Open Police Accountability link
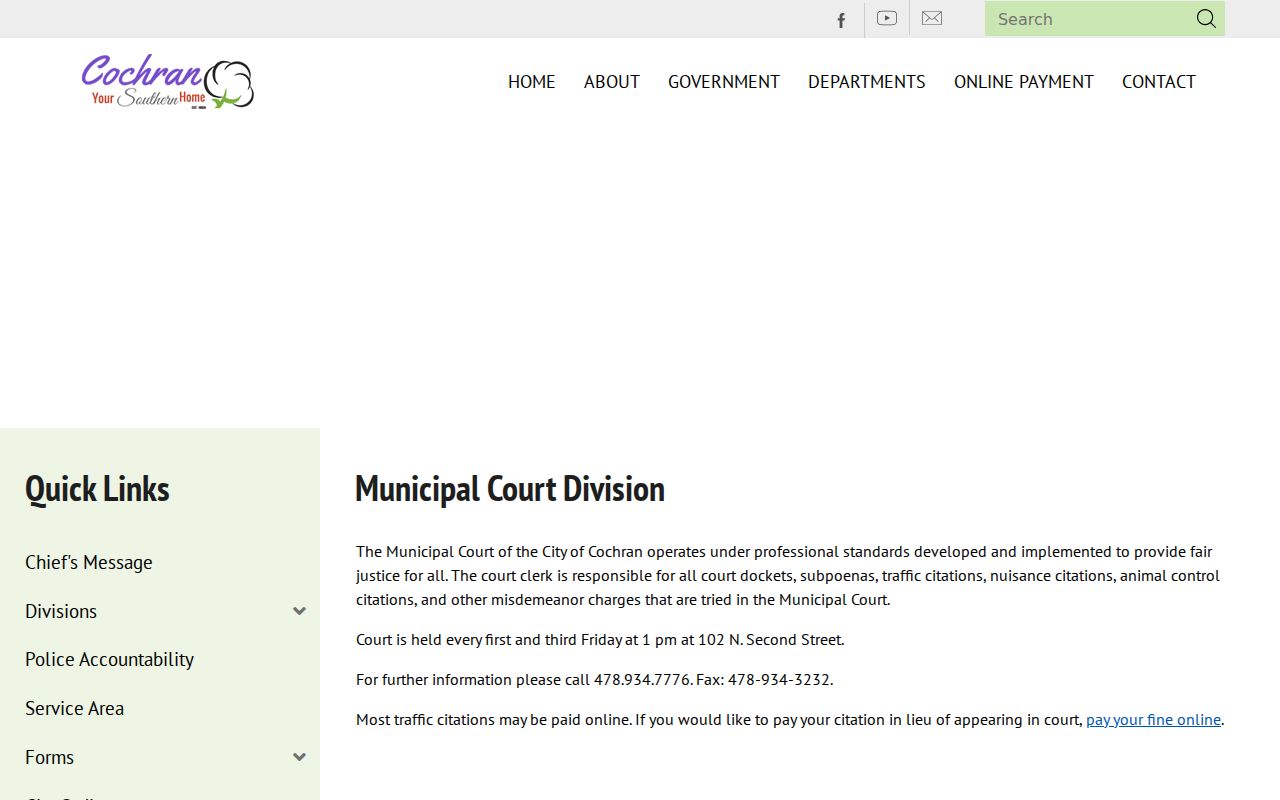This screenshot has height=800, width=1280. coord(109,659)
